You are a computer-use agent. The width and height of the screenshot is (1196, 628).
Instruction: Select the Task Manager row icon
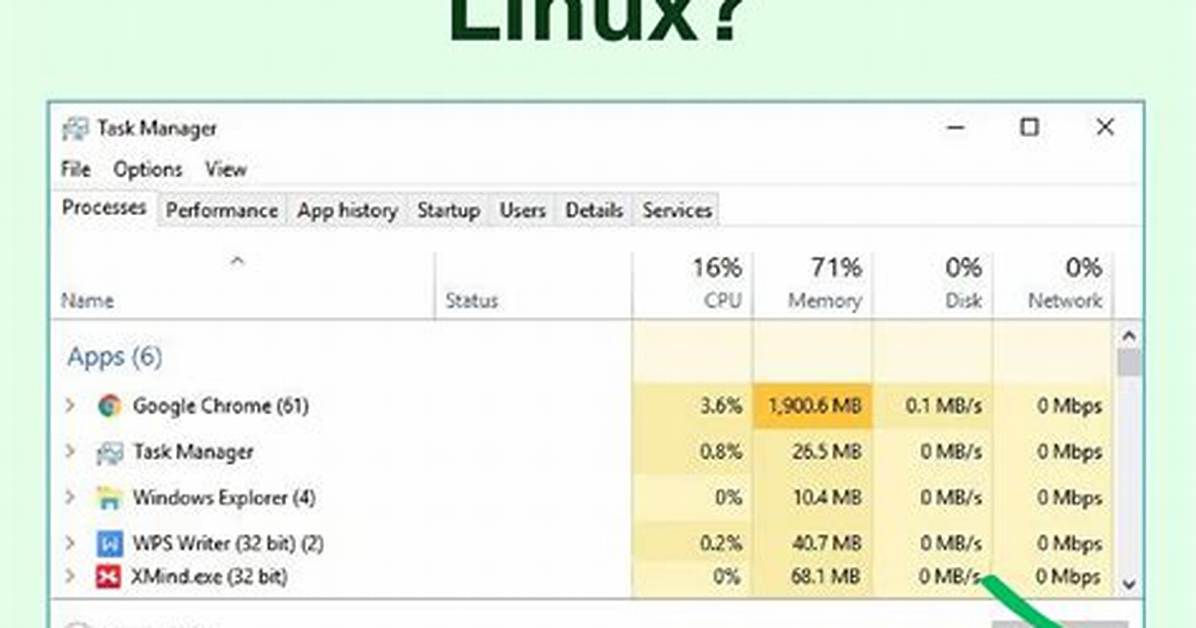109,452
